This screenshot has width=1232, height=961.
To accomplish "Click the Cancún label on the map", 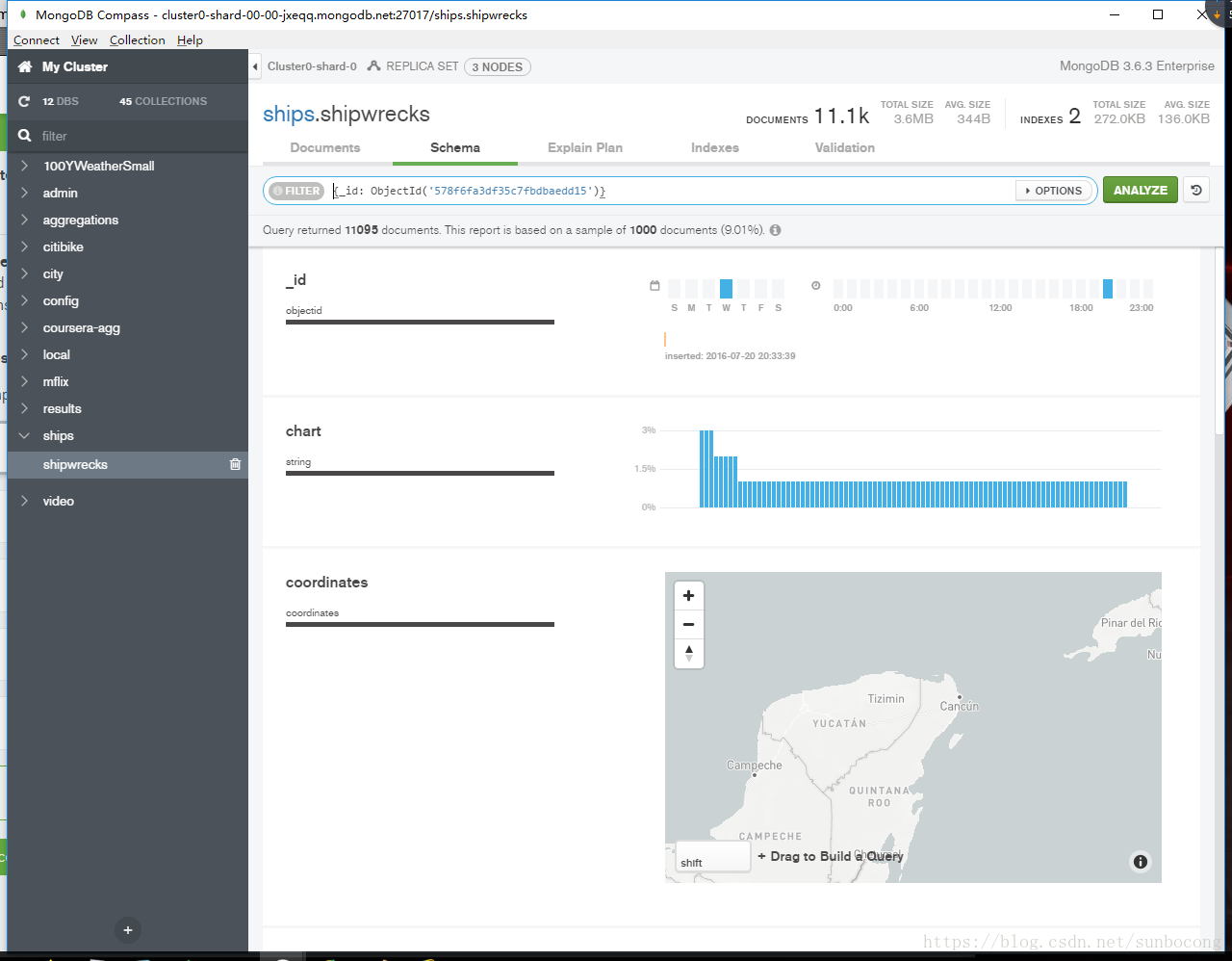I will click(x=959, y=706).
